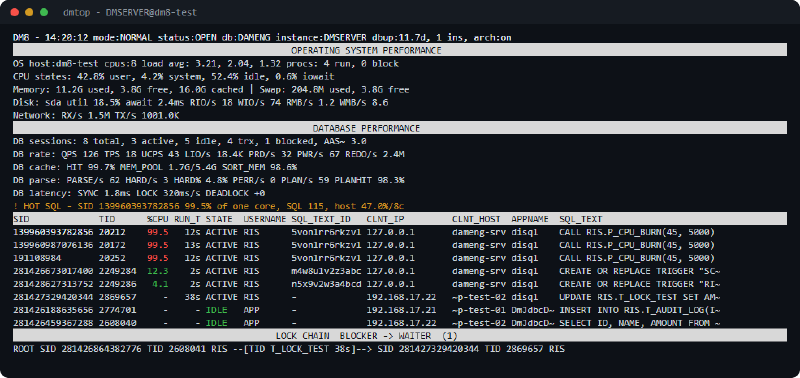Image resolution: width=800 pixels, height=378 pixels.
Task: Click the SQL_TEXT column header
Action: [581, 219]
